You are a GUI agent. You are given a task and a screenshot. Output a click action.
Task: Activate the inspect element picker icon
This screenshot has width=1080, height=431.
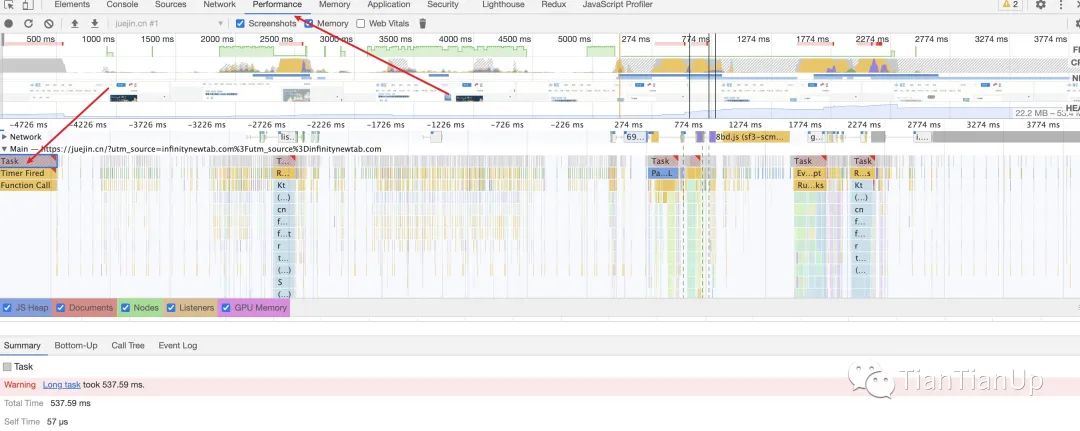click(x=10, y=5)
